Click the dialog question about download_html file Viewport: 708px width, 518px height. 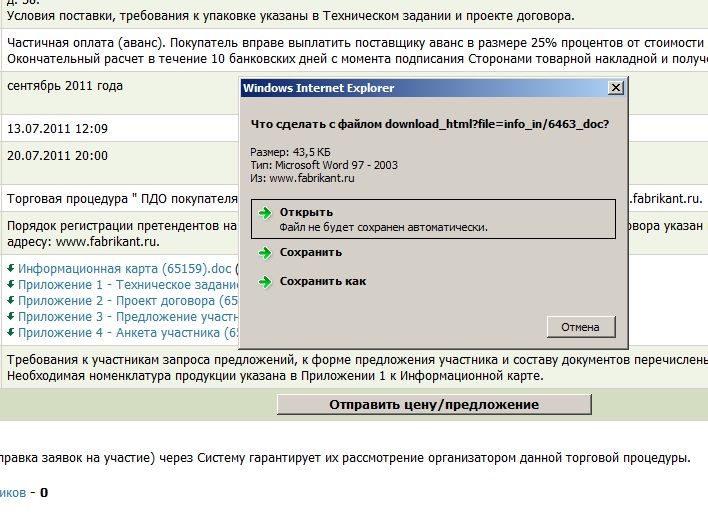(x=430, y=124)
